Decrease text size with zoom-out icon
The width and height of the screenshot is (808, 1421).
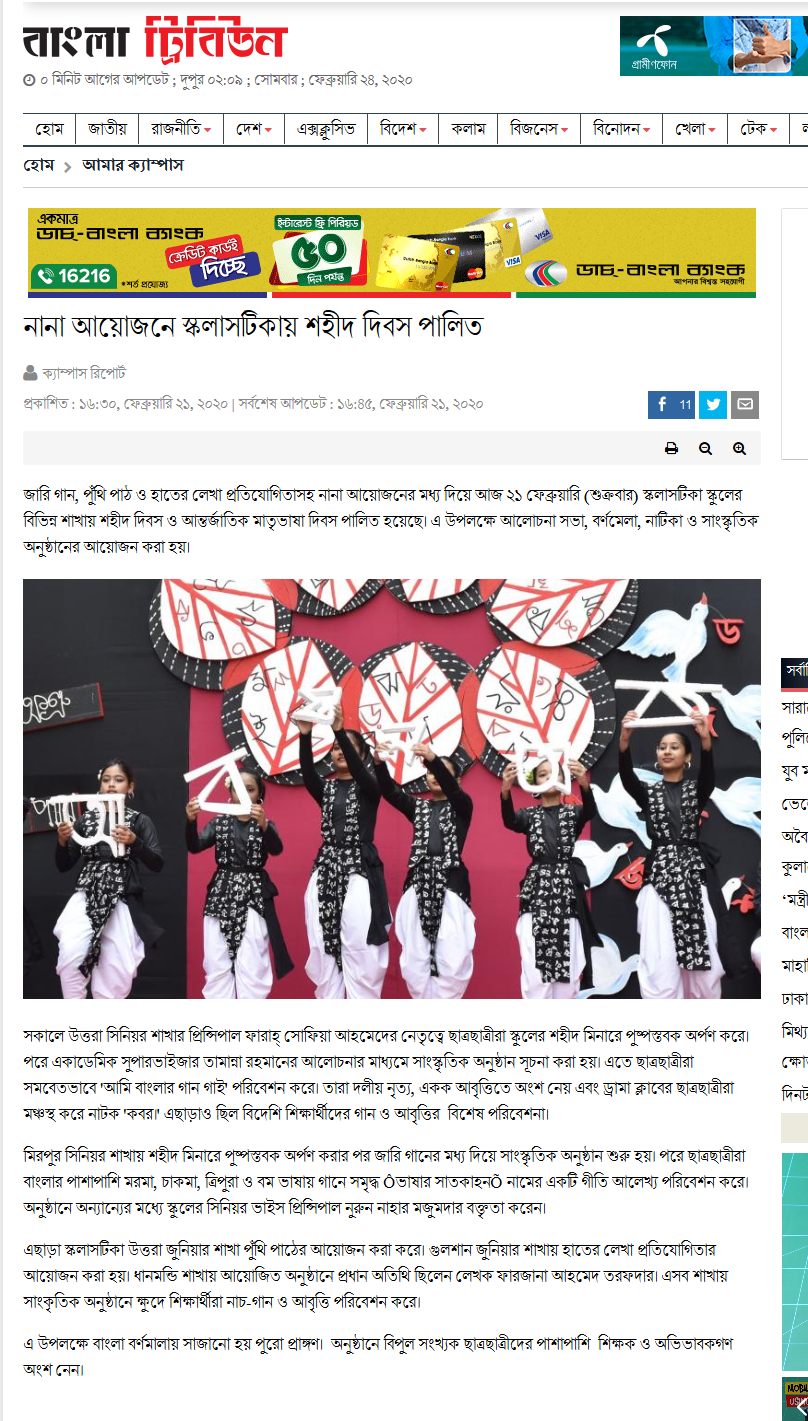706,449
